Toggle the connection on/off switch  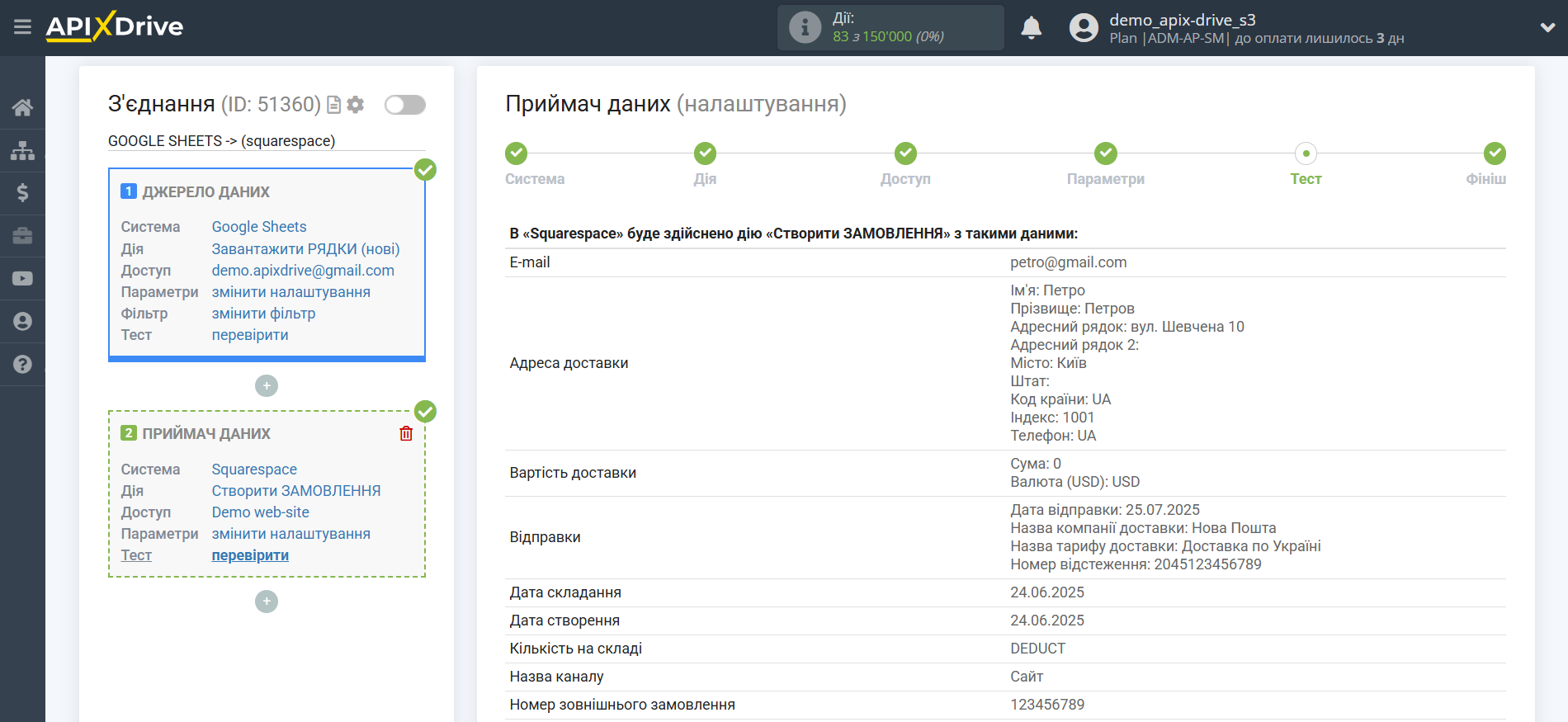click(x=405, y=105)
